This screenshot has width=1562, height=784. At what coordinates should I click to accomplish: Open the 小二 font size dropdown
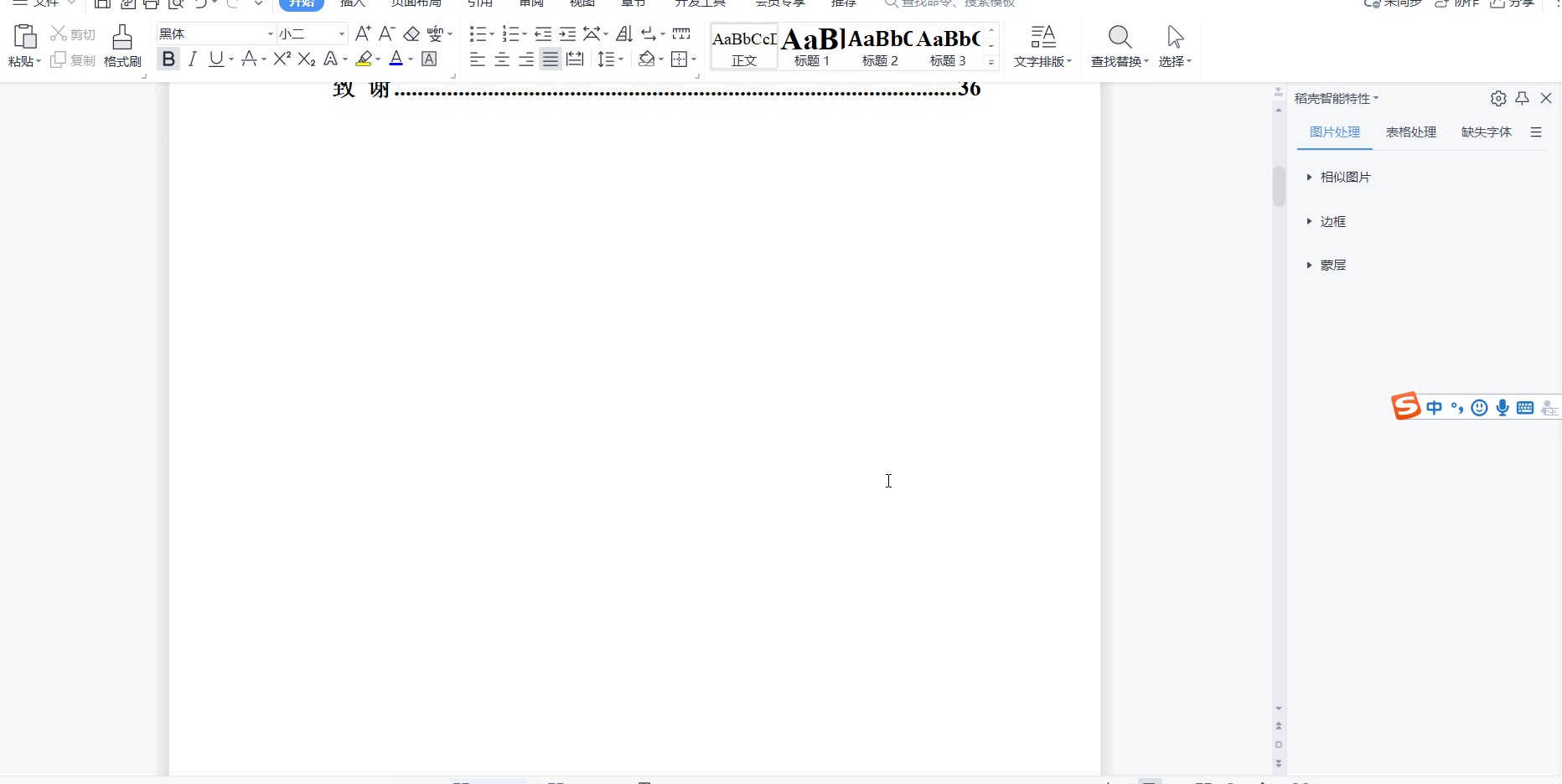click(341, 34)
